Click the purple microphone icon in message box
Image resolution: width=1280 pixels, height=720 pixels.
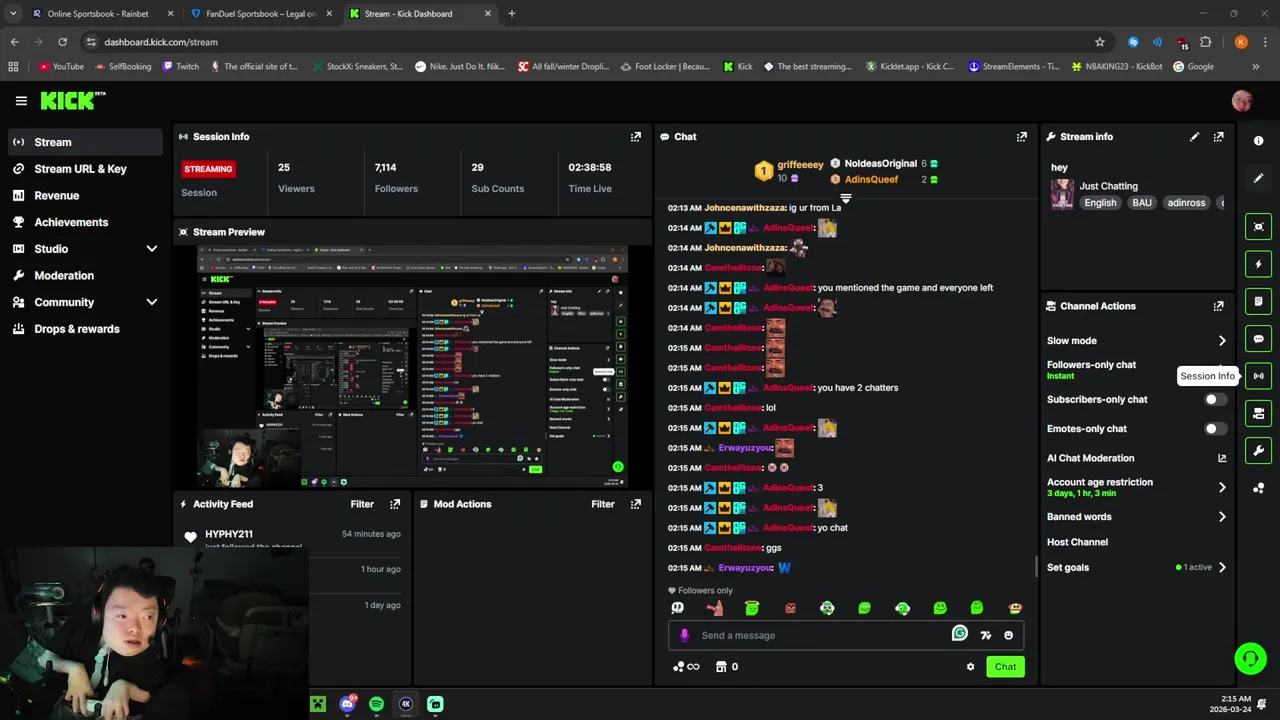coord(685,635)
